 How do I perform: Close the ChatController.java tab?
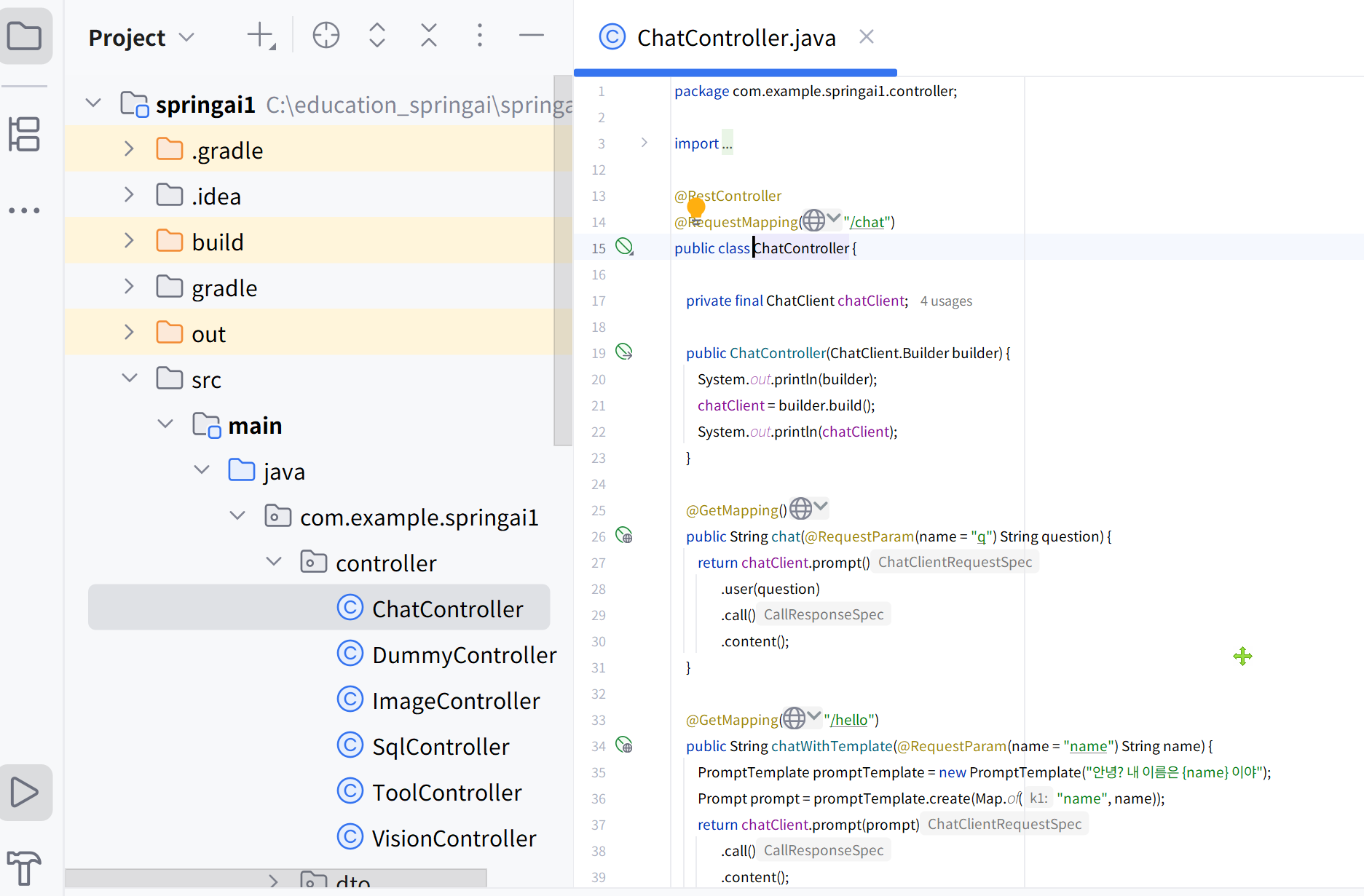(866, 36)
